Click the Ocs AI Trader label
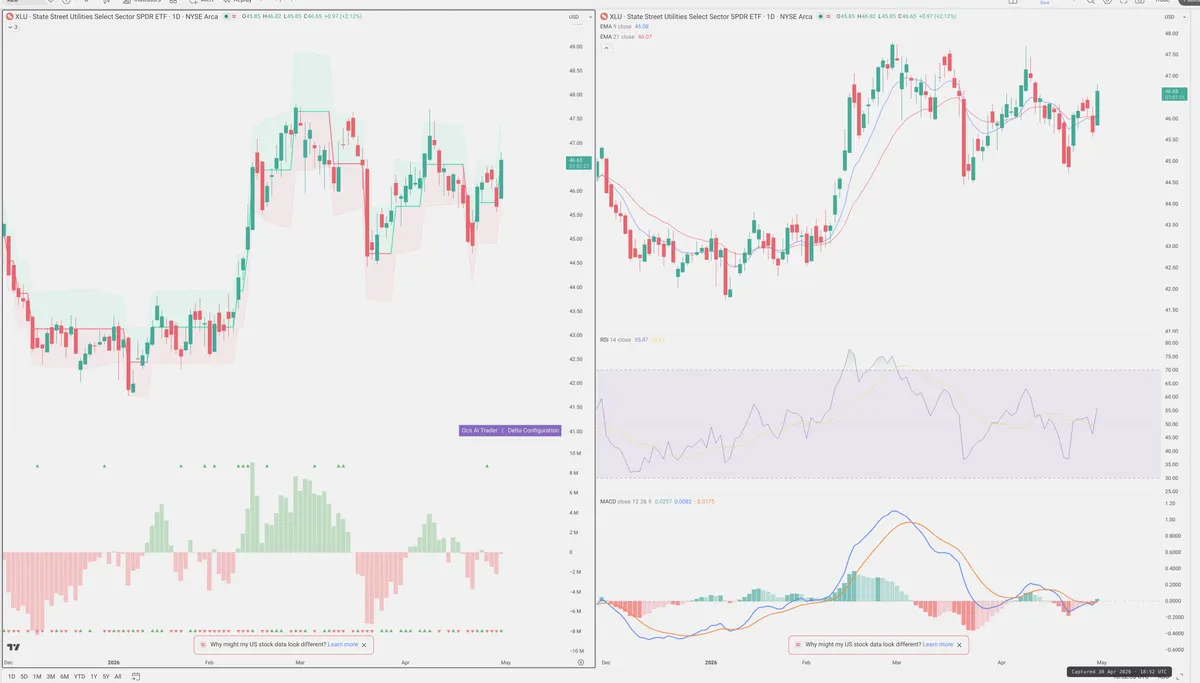Viewport: 1200px width, 683px height. [479, 430]
